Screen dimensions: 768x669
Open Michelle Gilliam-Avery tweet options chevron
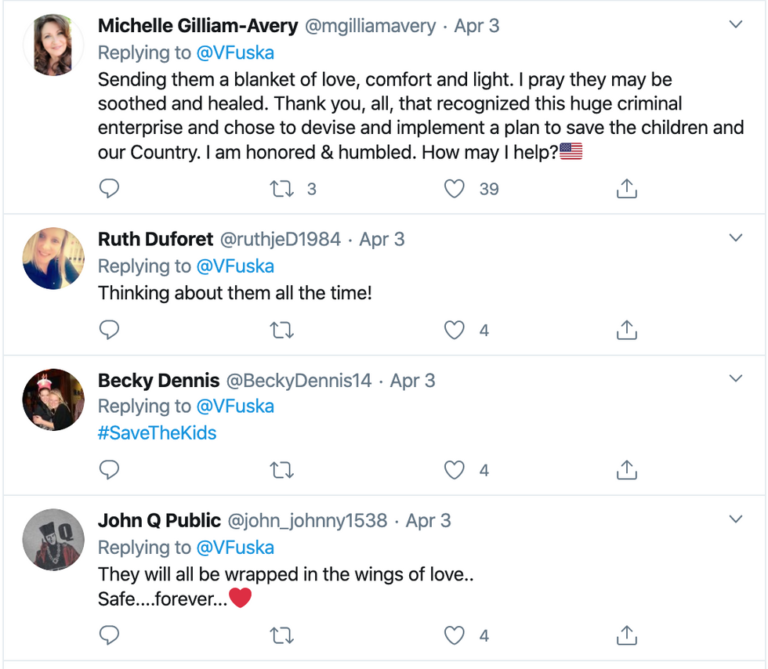coord(736,24)
